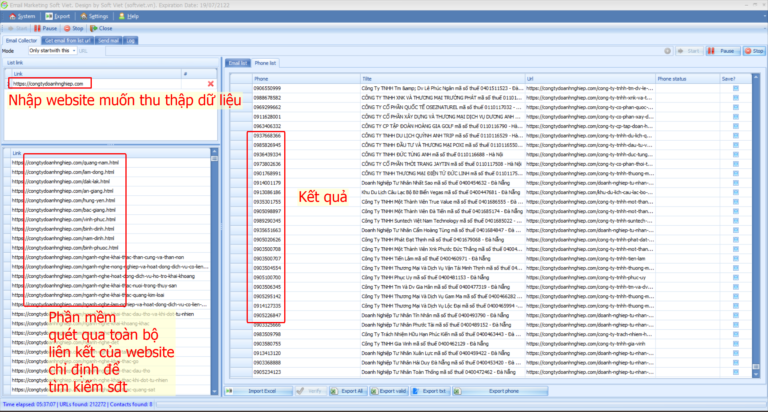Open the Export menu
768x412 pixels.
58,16
